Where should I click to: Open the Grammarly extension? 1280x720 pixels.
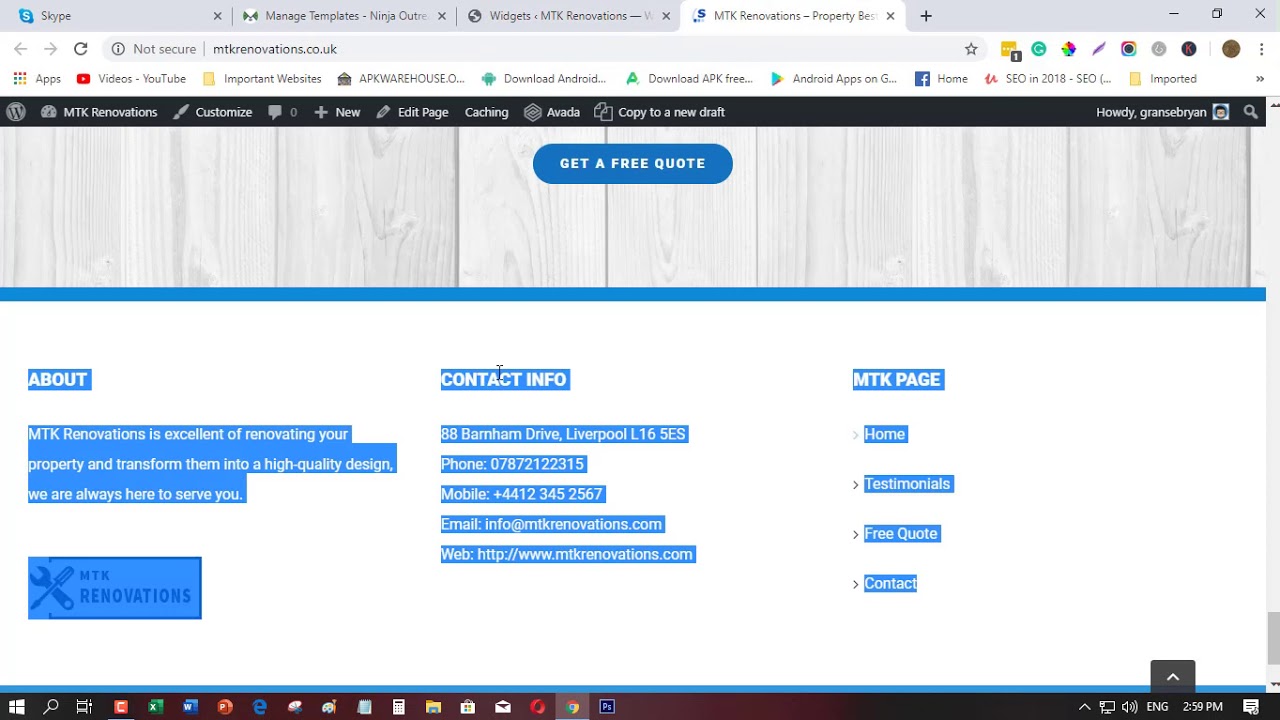tap(1039, 49)
